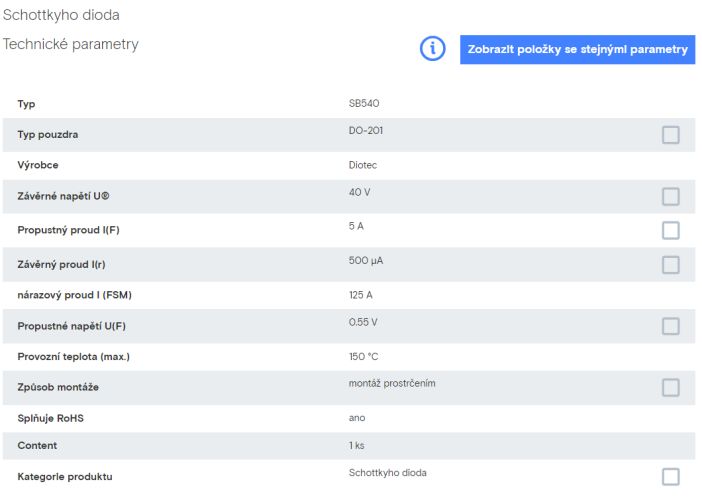Click the Content row label

coord(37,446)
